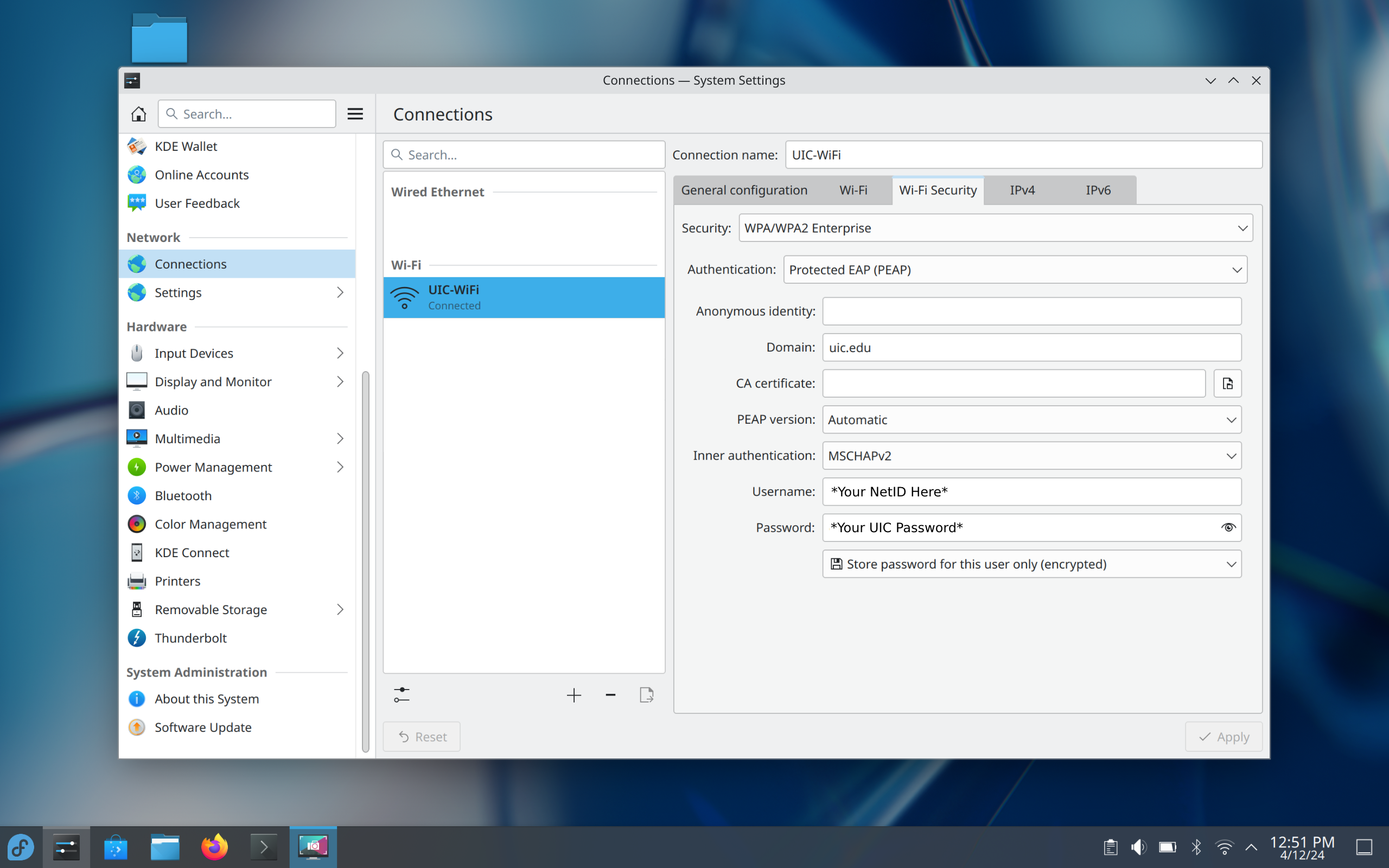This screenshot has height=868, width=1389.
Task: Open the Authentication method dropdown
Action: pos(1015,270)
